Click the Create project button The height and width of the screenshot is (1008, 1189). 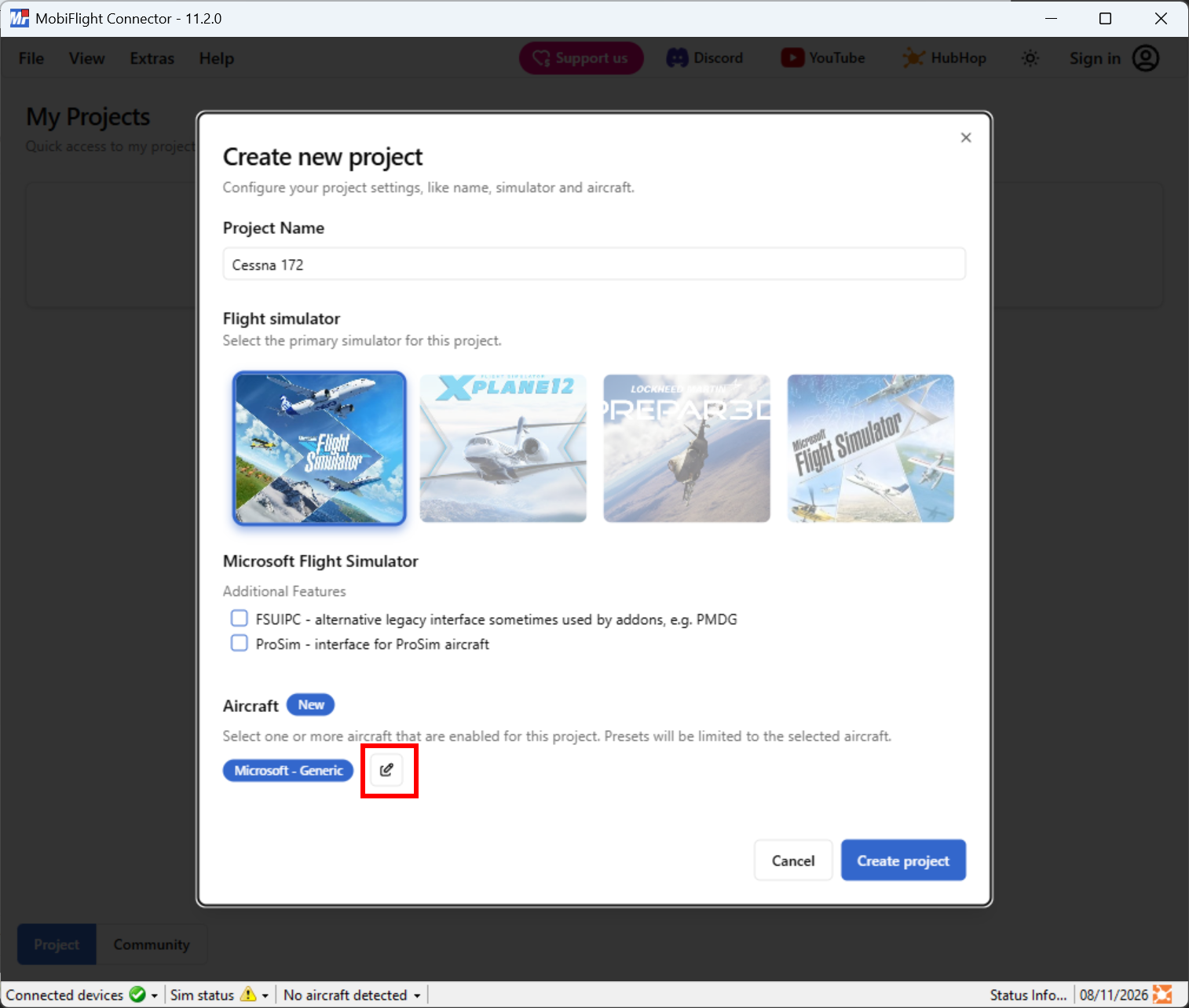pos(903,860)
